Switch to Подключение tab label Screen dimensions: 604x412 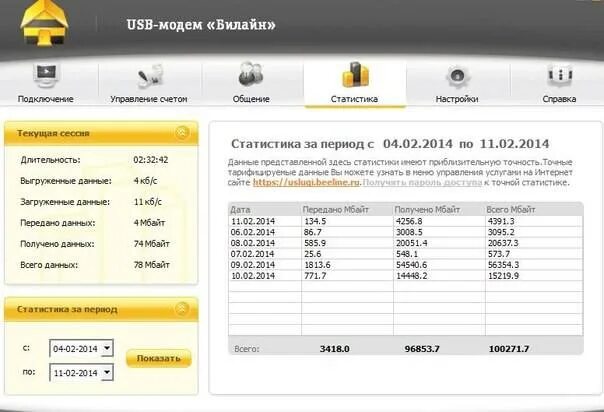(45, 99)
